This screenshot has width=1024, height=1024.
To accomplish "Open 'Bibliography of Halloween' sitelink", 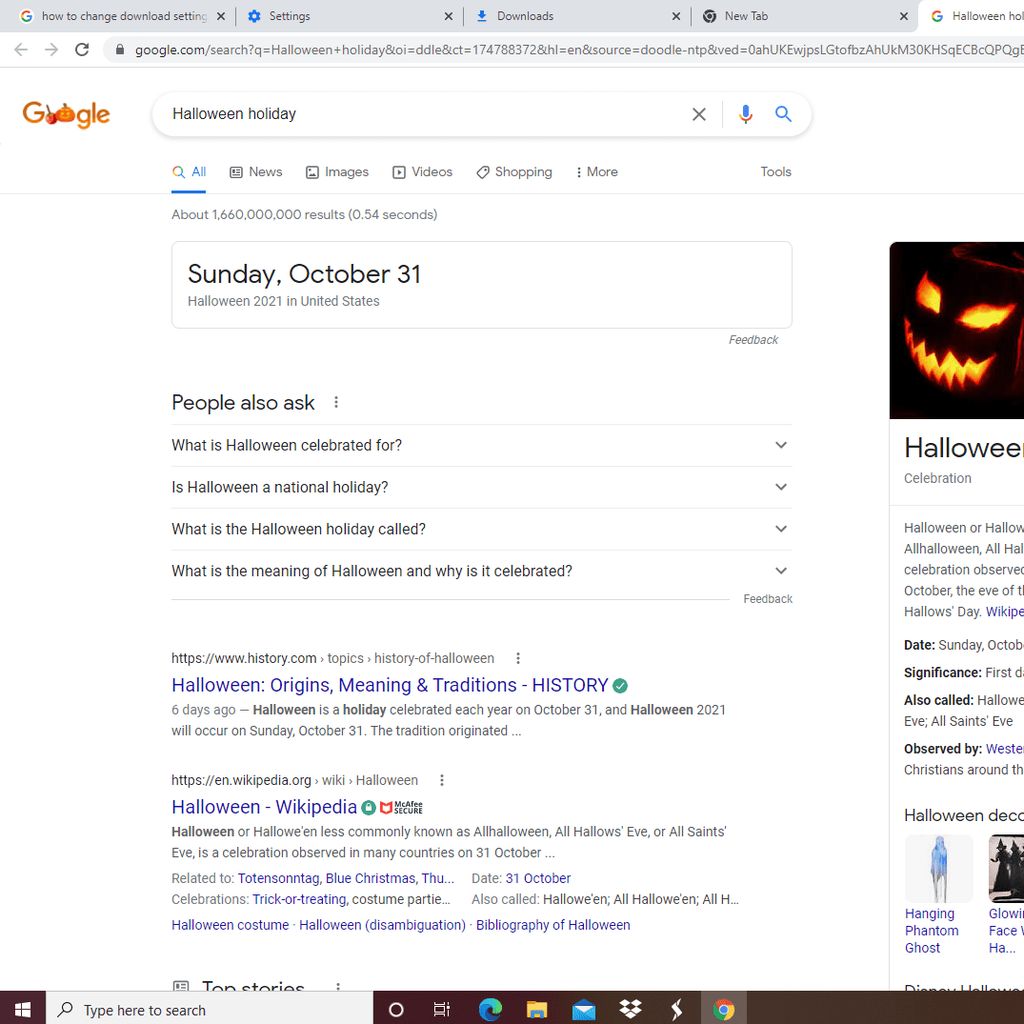I will point(553,925).
